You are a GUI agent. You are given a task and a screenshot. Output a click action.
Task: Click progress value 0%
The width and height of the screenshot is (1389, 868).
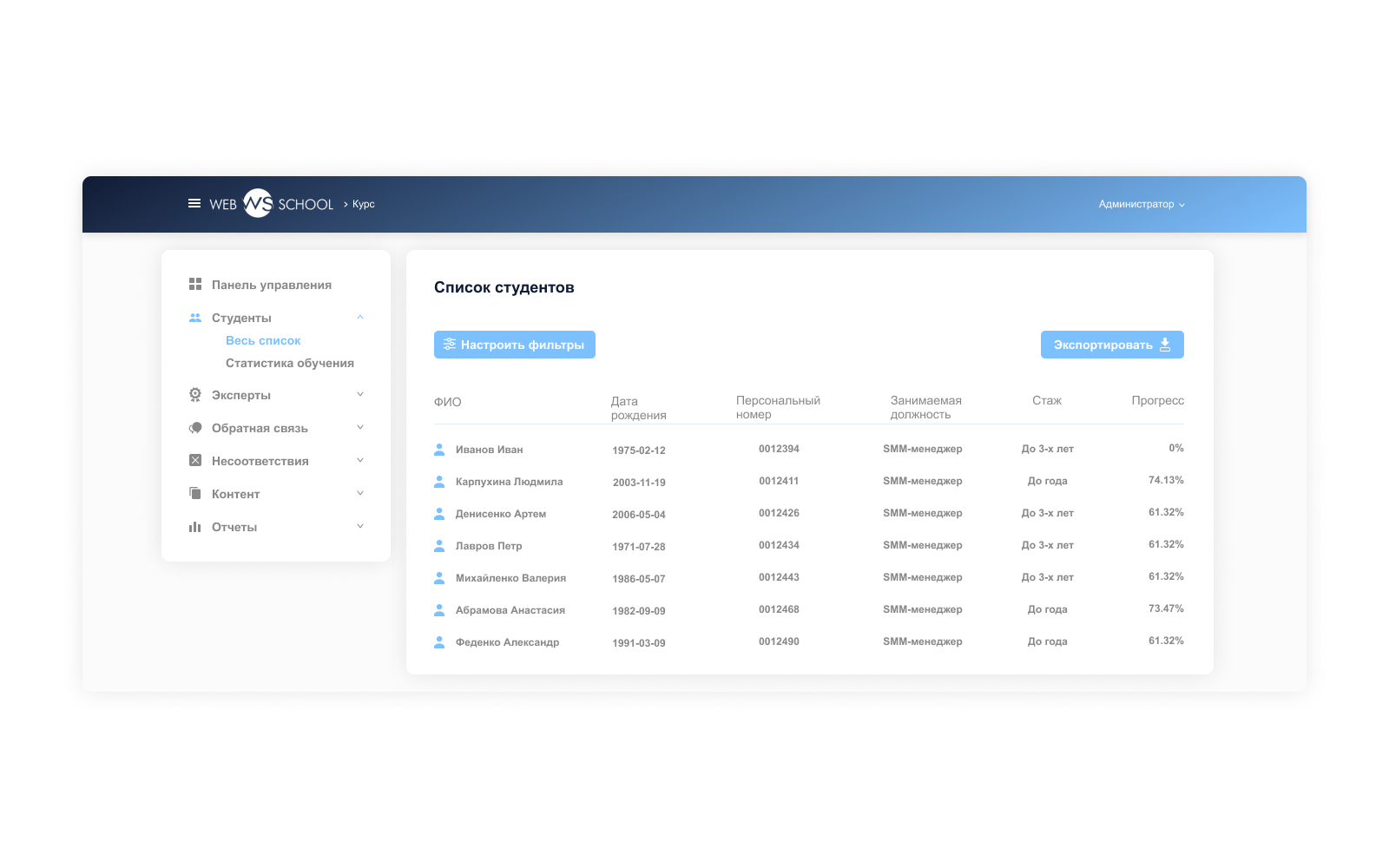click(x=1176, y=448)
